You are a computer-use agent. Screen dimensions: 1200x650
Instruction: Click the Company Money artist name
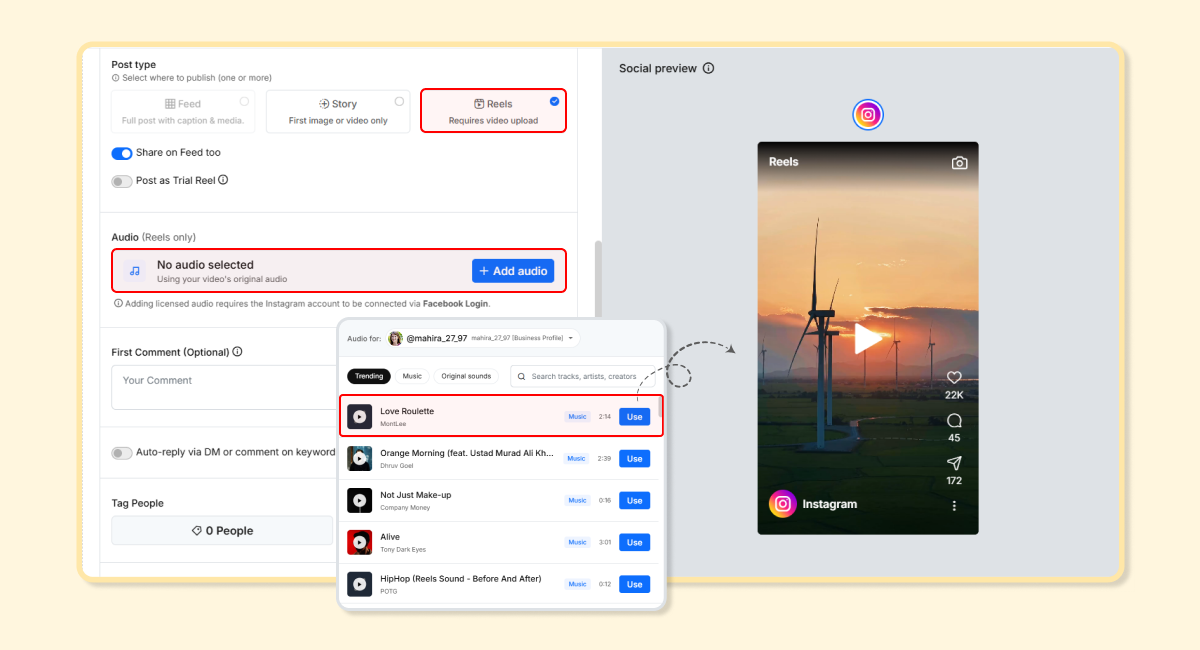(405, 508)
